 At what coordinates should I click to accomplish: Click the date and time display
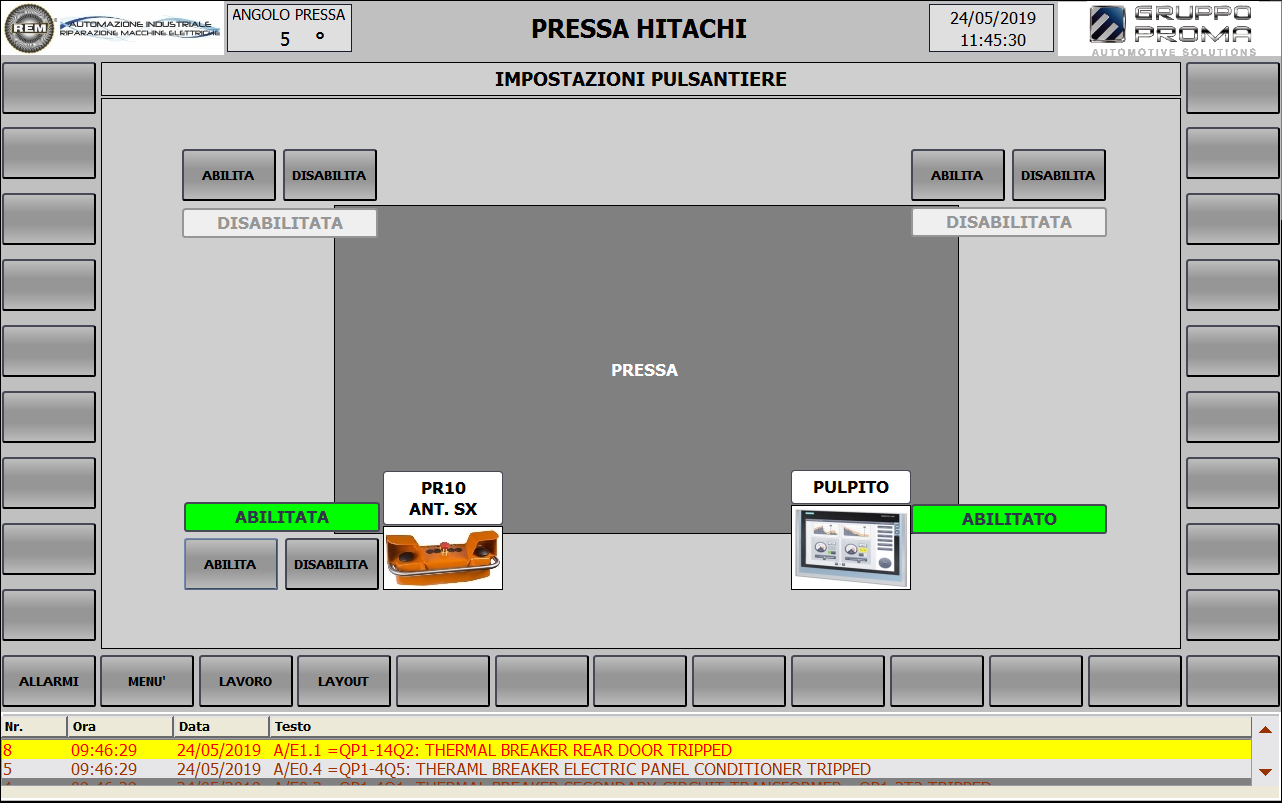pyautogui.click(x=992, y=28)
